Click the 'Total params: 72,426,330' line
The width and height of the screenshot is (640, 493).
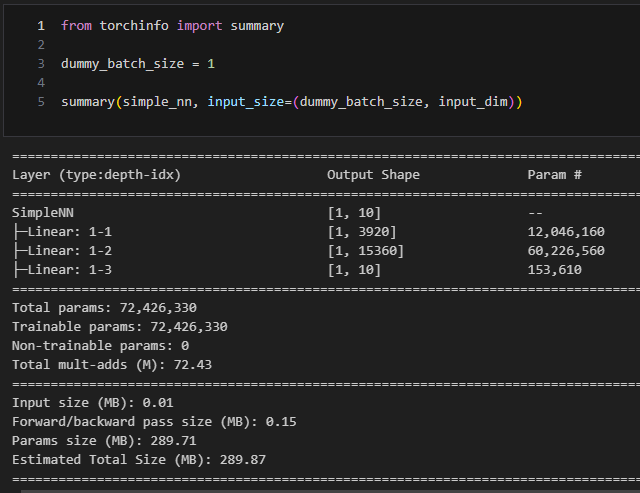(x=104, y=308)
